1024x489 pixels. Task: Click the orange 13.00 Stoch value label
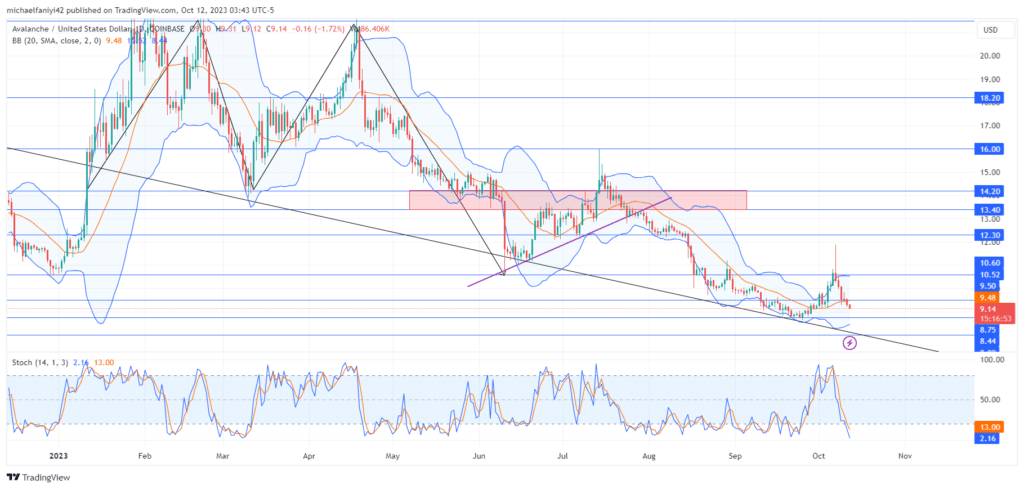coord(991,427)
